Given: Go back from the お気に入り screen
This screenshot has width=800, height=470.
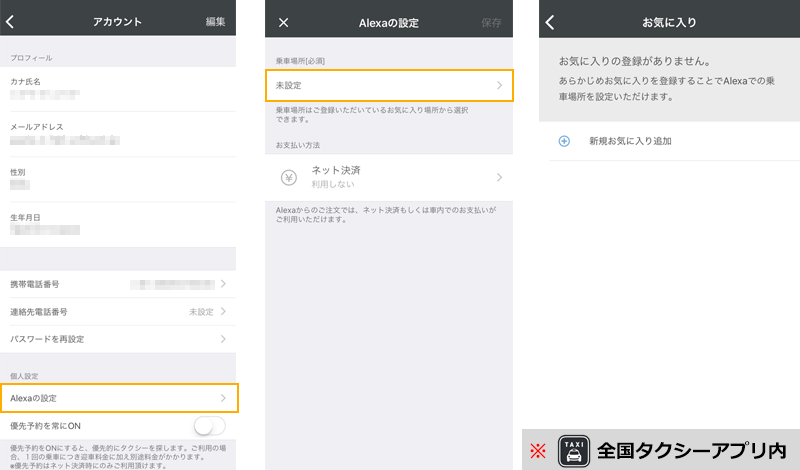Looking at the screenshot, I should pos(549,22).
